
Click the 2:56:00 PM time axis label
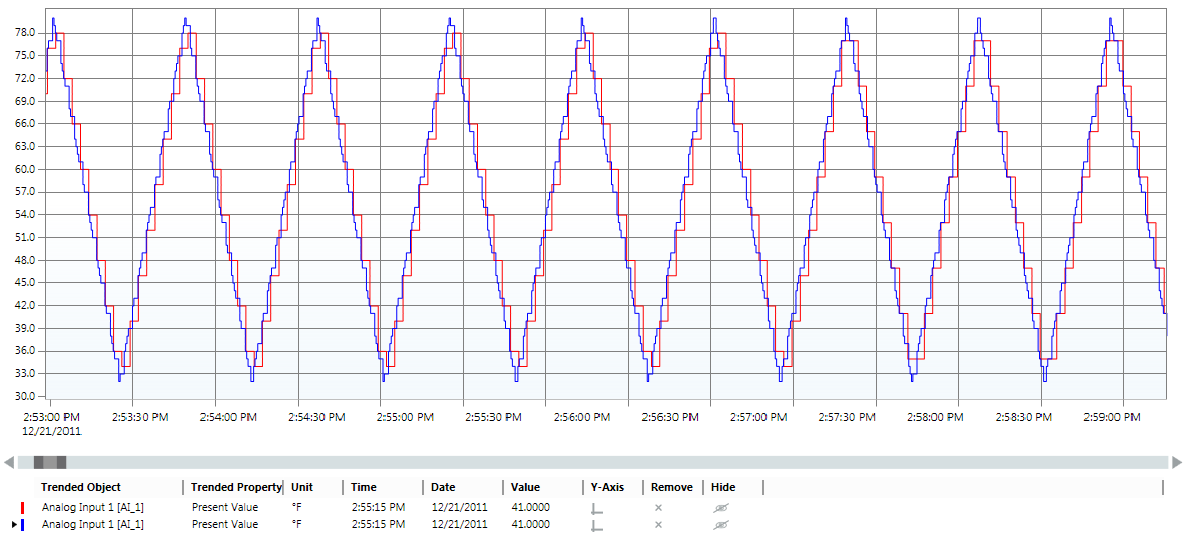(580, 417)
